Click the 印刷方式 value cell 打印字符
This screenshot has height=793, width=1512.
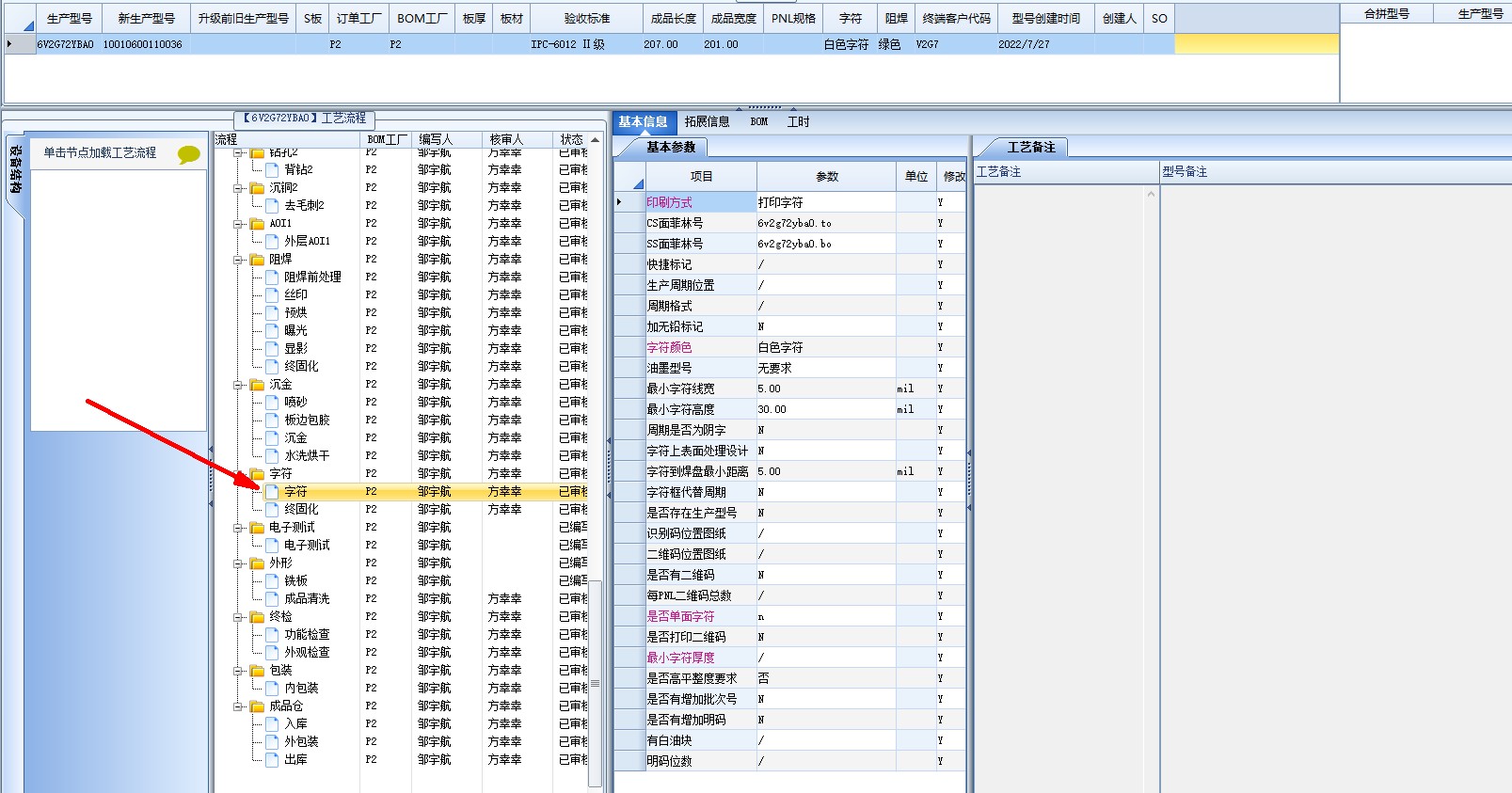tap(826, 202)
